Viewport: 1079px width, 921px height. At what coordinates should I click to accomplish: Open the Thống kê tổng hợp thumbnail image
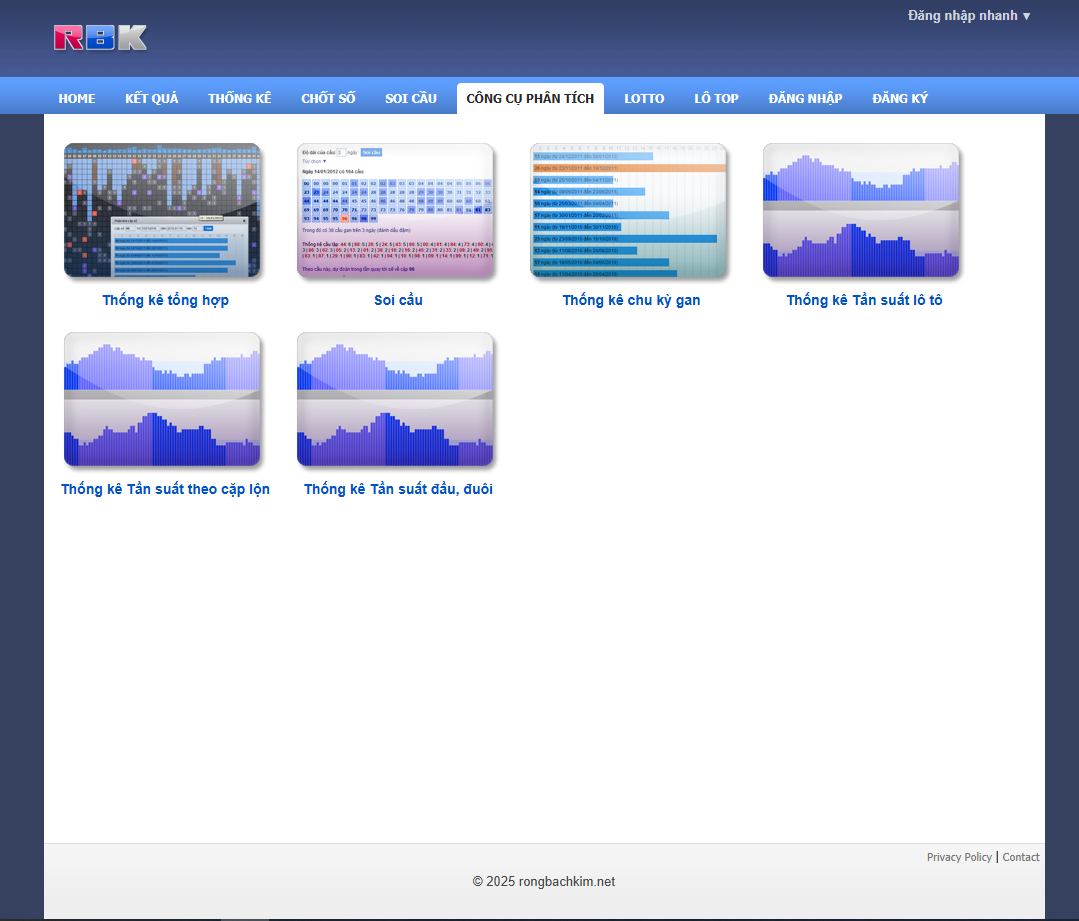(x=162, y=210)
